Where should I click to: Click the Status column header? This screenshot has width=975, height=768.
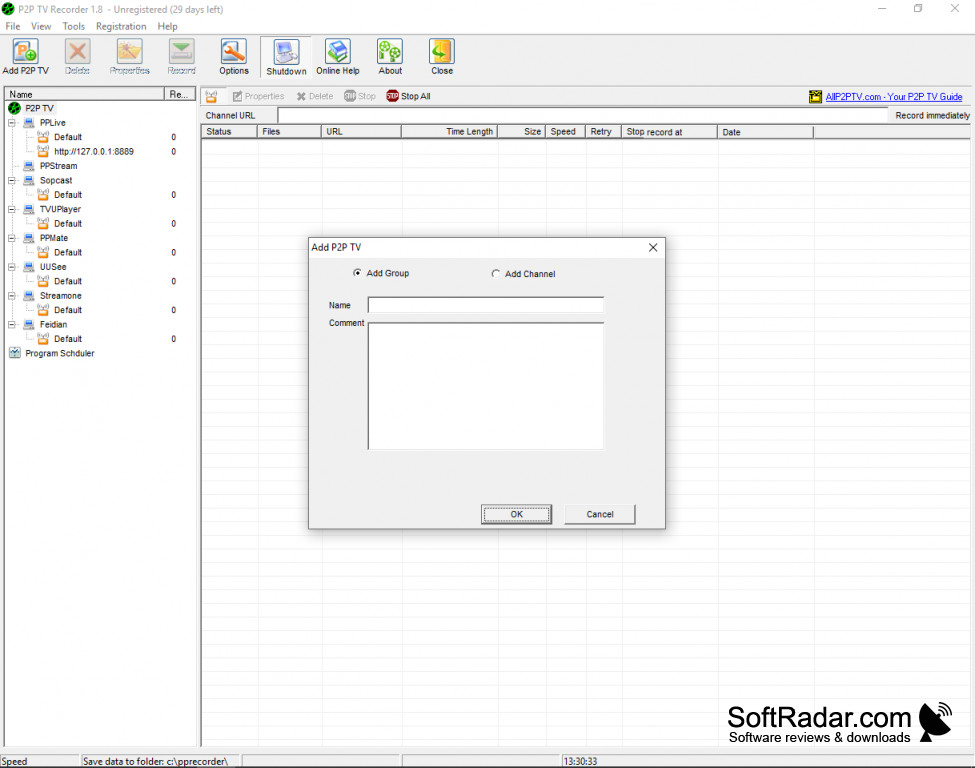[x=229, y=132]
